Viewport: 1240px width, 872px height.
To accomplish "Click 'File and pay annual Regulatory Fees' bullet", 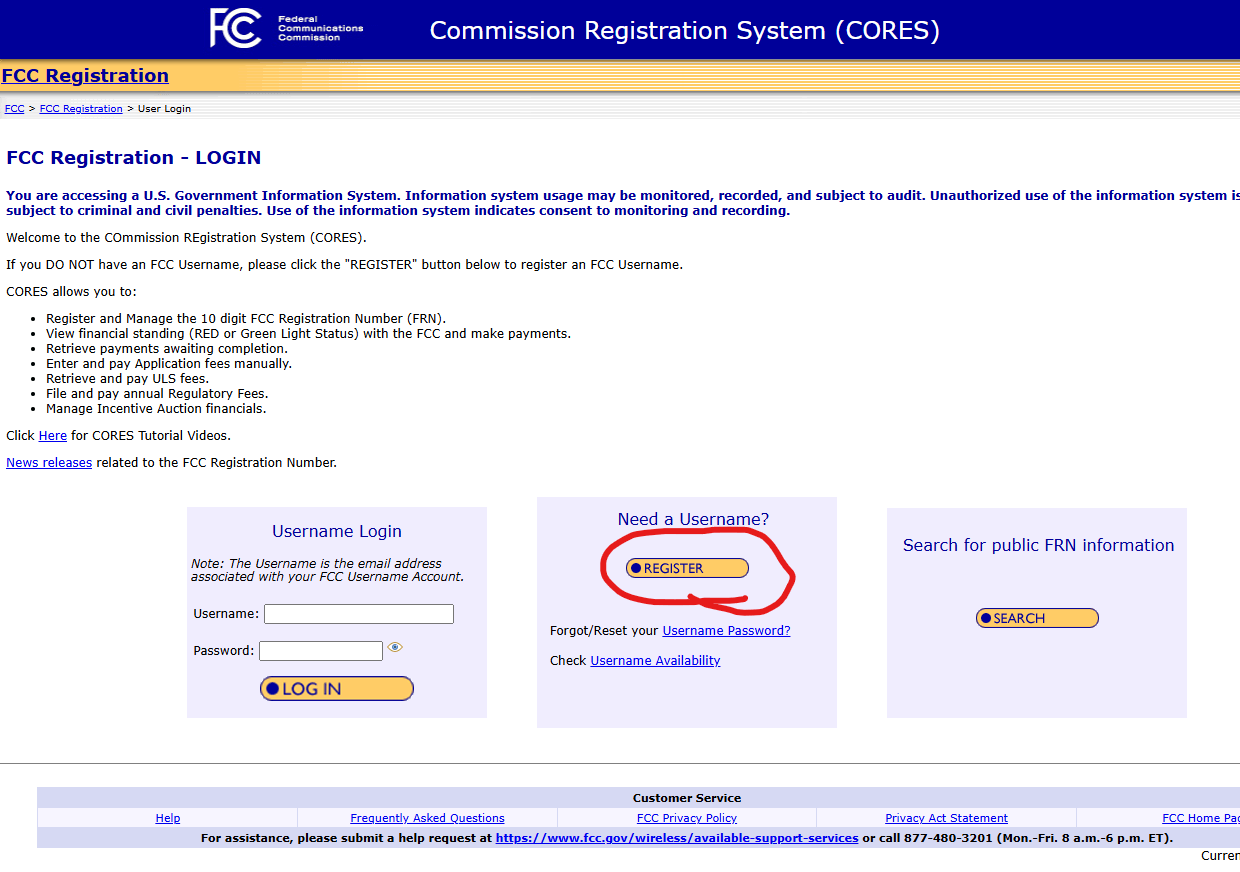I will [157, 394].
